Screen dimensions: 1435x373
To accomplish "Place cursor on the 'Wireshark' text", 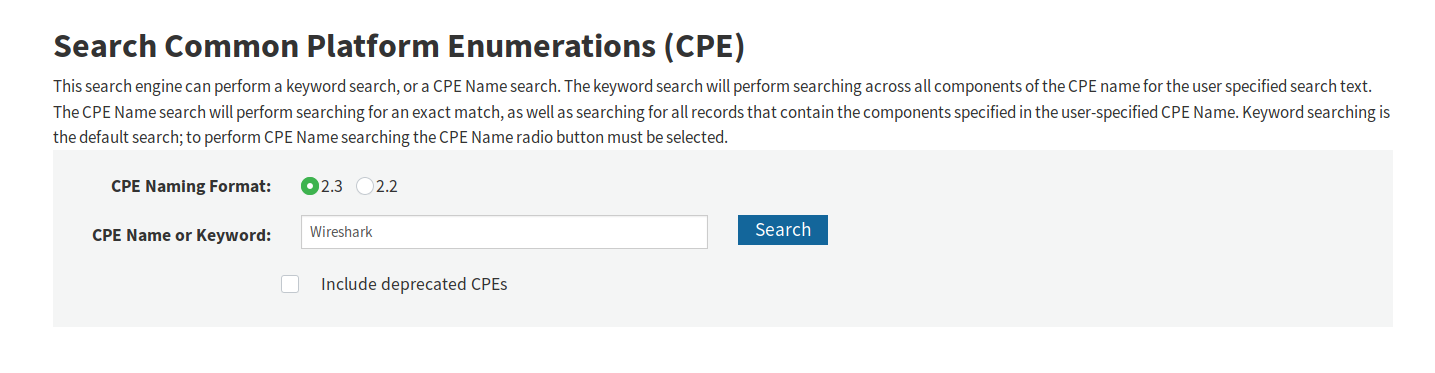I will 341,232.
